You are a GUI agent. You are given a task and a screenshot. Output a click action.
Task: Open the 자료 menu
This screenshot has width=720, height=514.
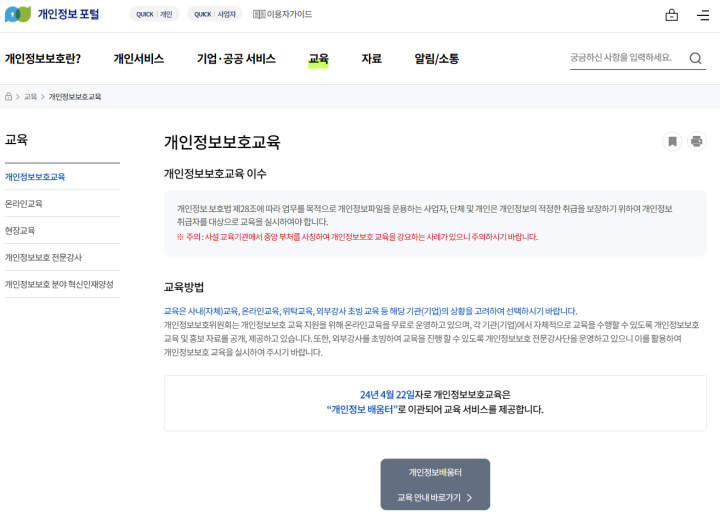371,59
